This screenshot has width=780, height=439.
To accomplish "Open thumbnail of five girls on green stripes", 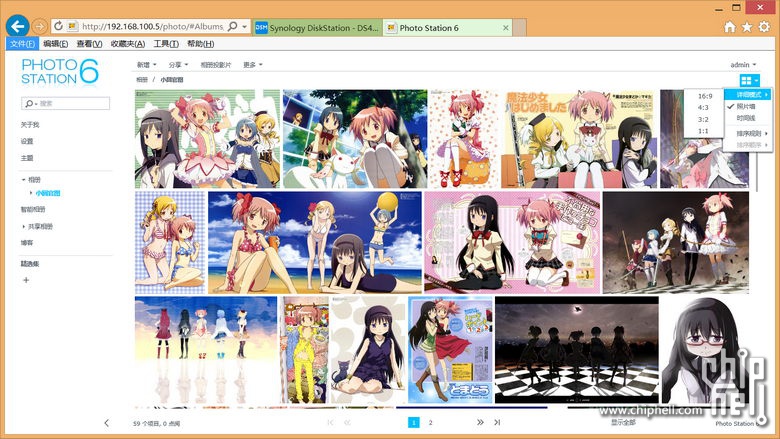I will (207, 139).
